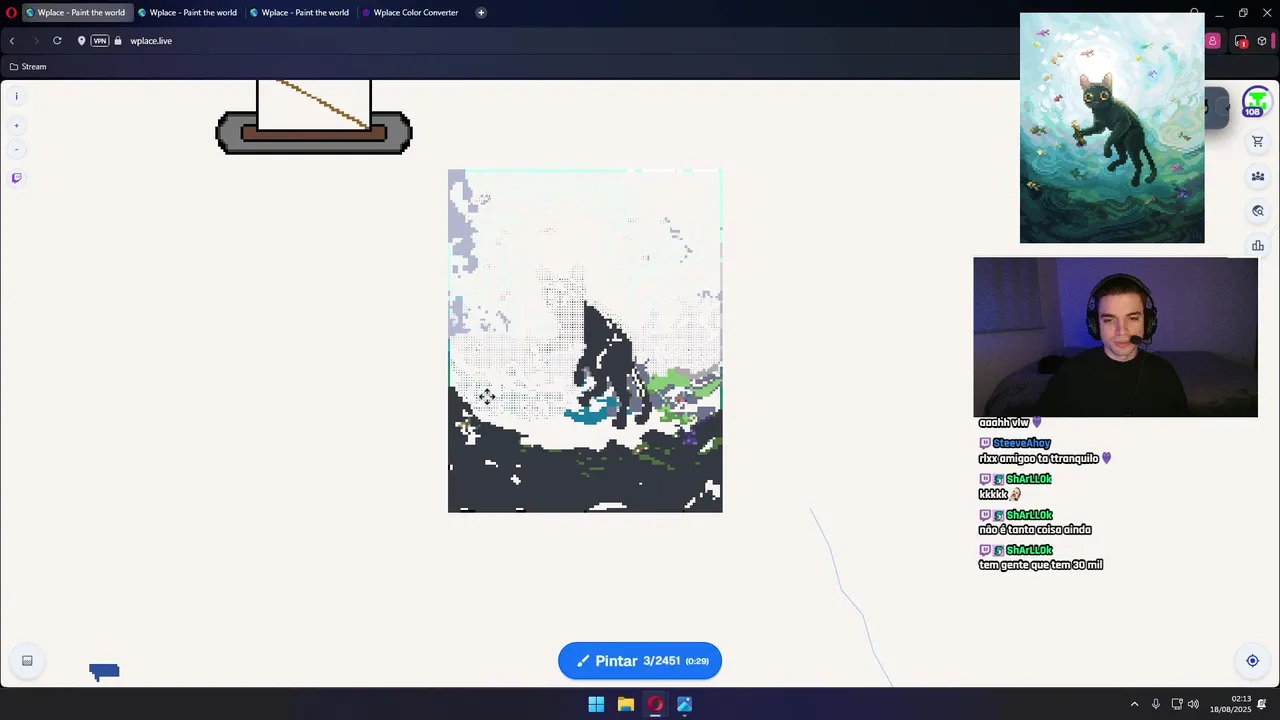
Task: Open notifications bell on taskbar
Action: click(x=1262, y=704)
